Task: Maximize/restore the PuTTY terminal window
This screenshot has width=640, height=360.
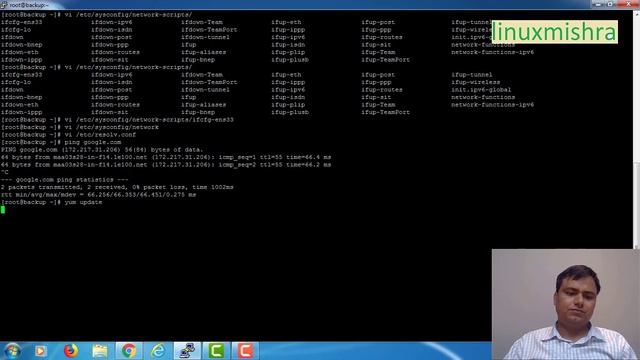Action: tap(610, 4)
